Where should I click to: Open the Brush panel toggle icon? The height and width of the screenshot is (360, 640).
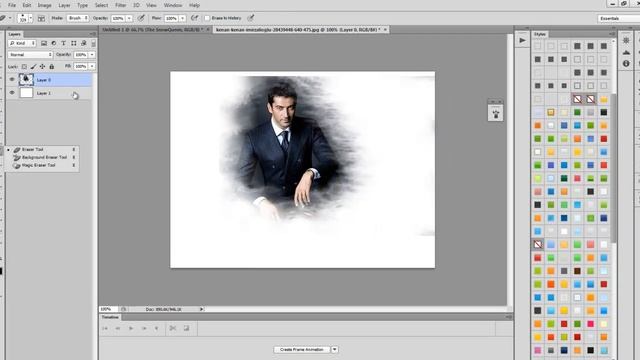click(x=41, y=18)
